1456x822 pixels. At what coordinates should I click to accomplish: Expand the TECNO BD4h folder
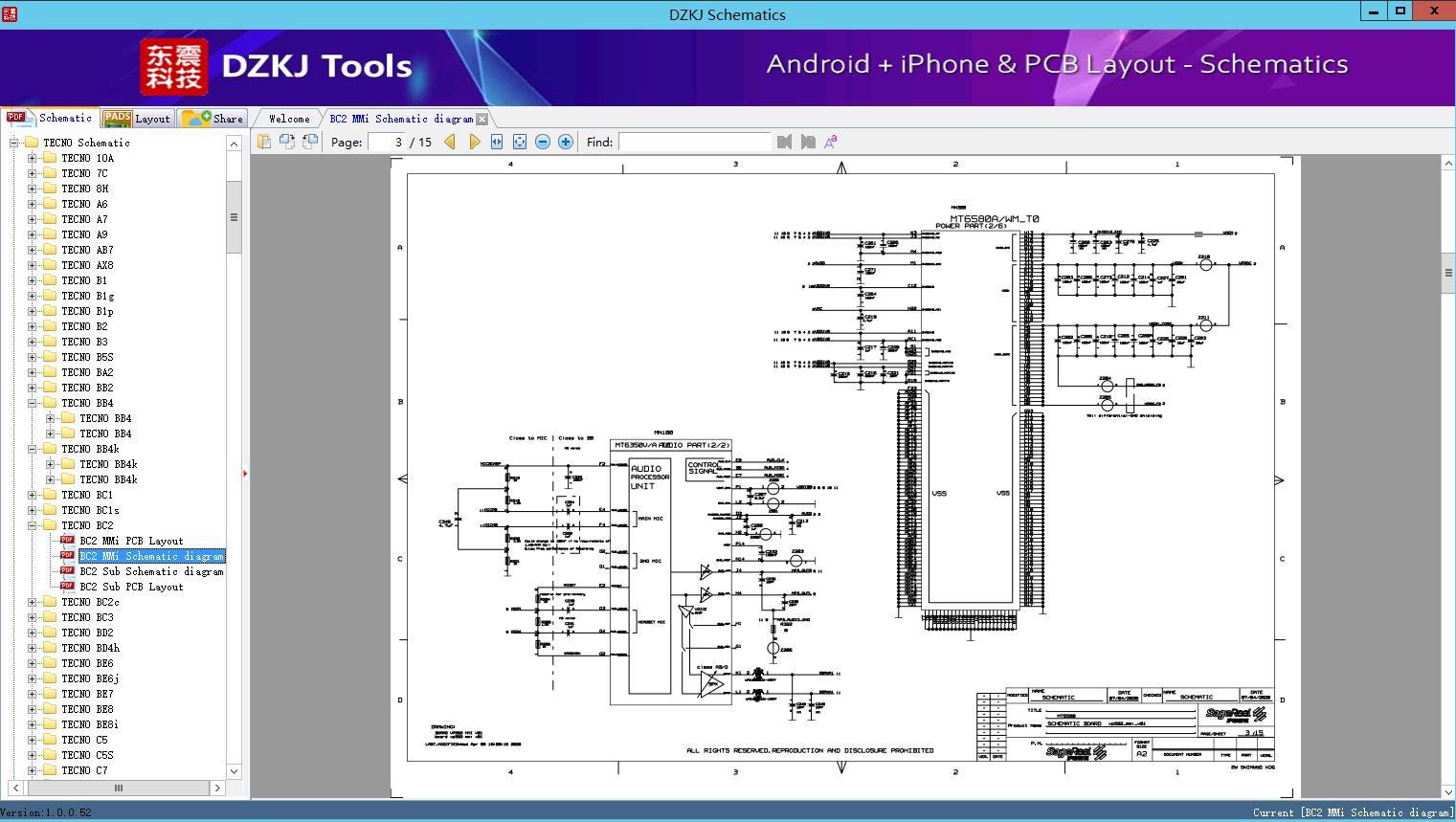[33, 648]
